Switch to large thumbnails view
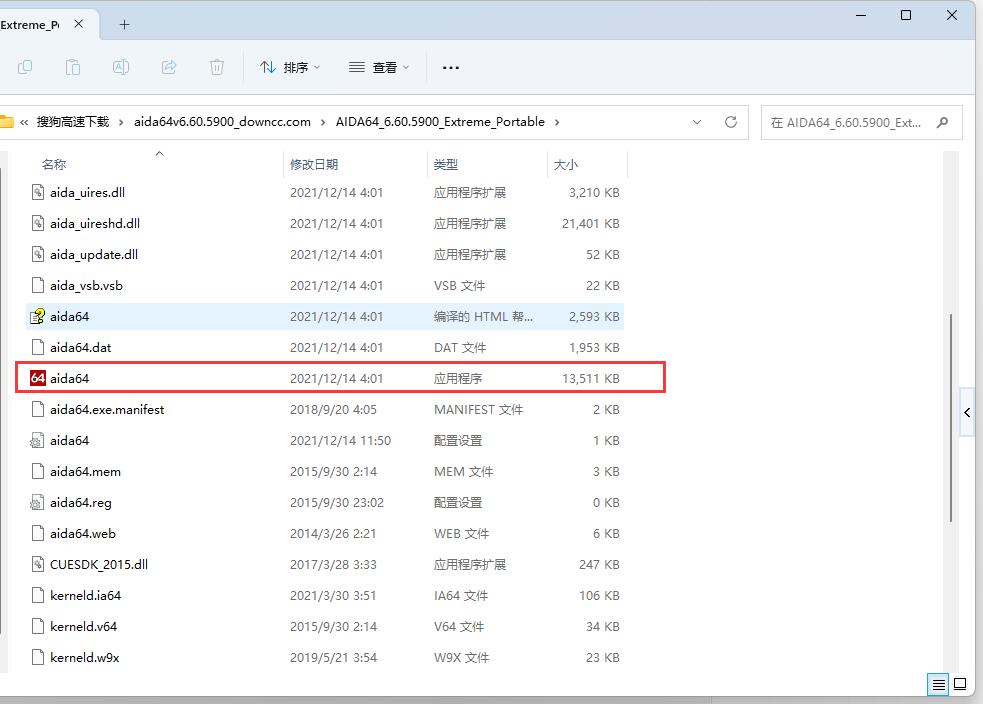 pyautogui.click(x=960, y=685)
